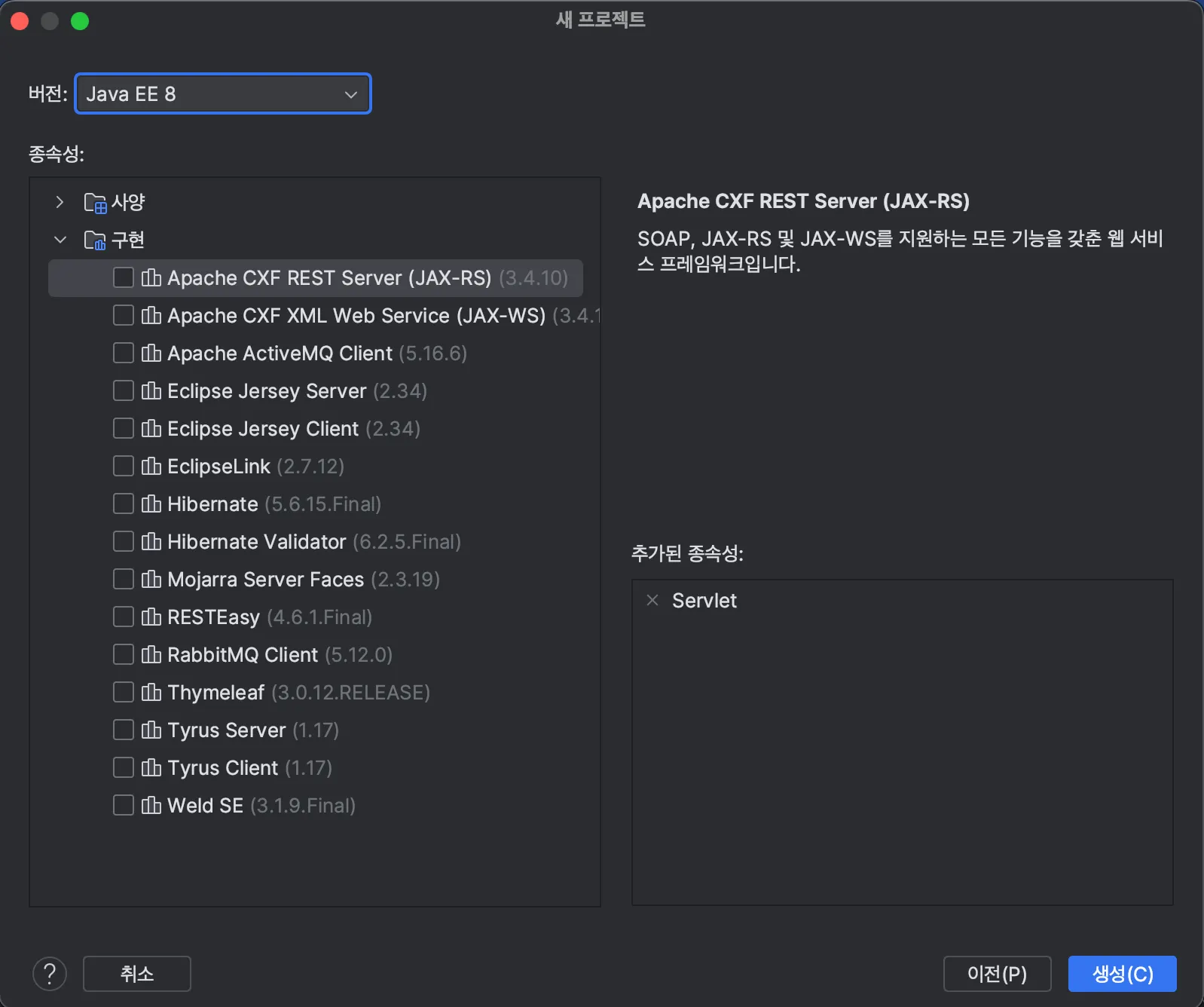Click the library icon beside Eclipse Jersey Client
Screen dimensions: 1204x1007
point(151,429)
